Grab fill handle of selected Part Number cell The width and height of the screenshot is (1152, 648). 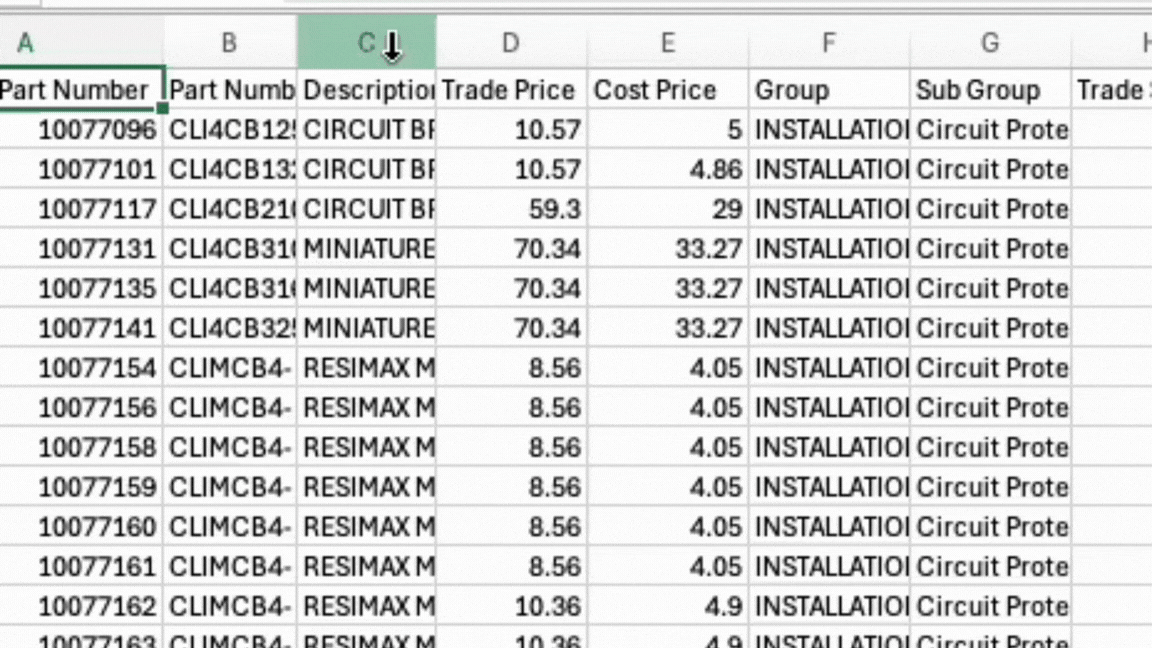coord(162,109)
